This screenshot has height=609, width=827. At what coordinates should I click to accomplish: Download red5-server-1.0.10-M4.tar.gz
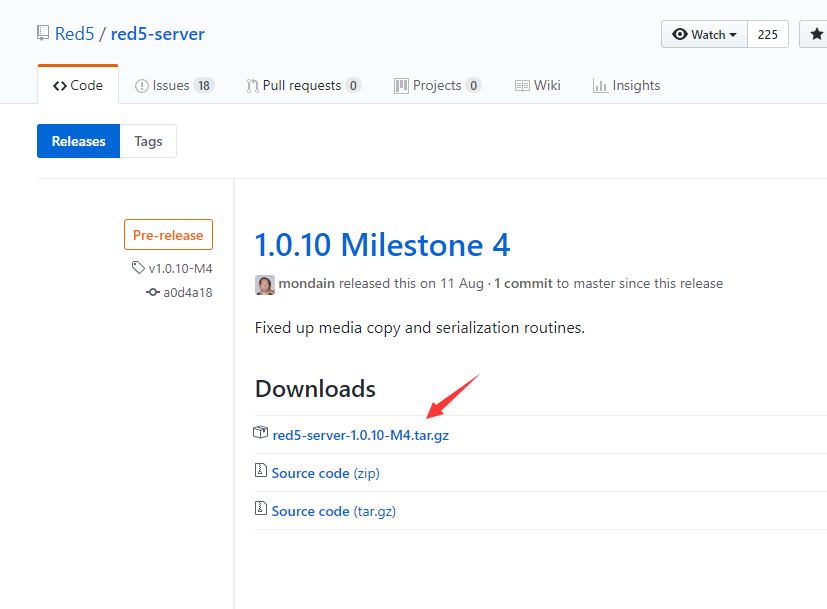pos(361,436)
